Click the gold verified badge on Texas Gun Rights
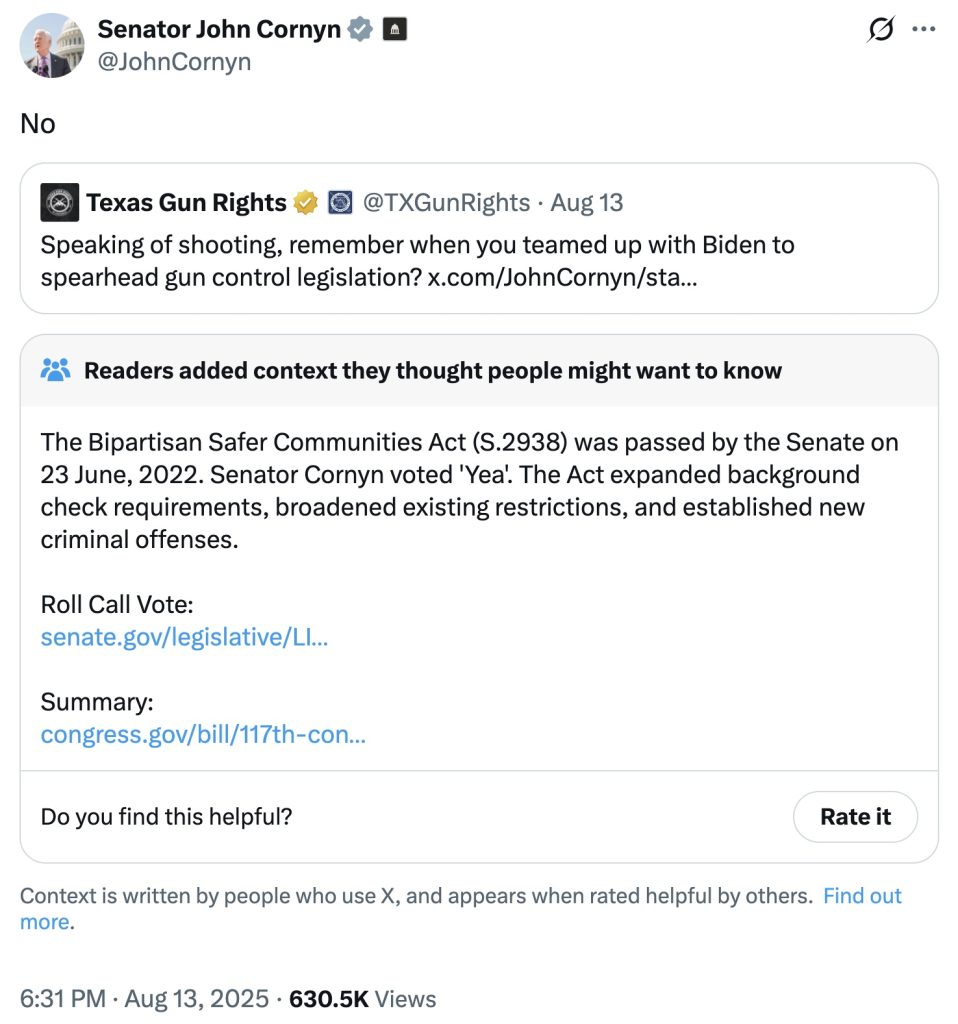This screenshot has height=1024, width=958. (x=306, y=203)
